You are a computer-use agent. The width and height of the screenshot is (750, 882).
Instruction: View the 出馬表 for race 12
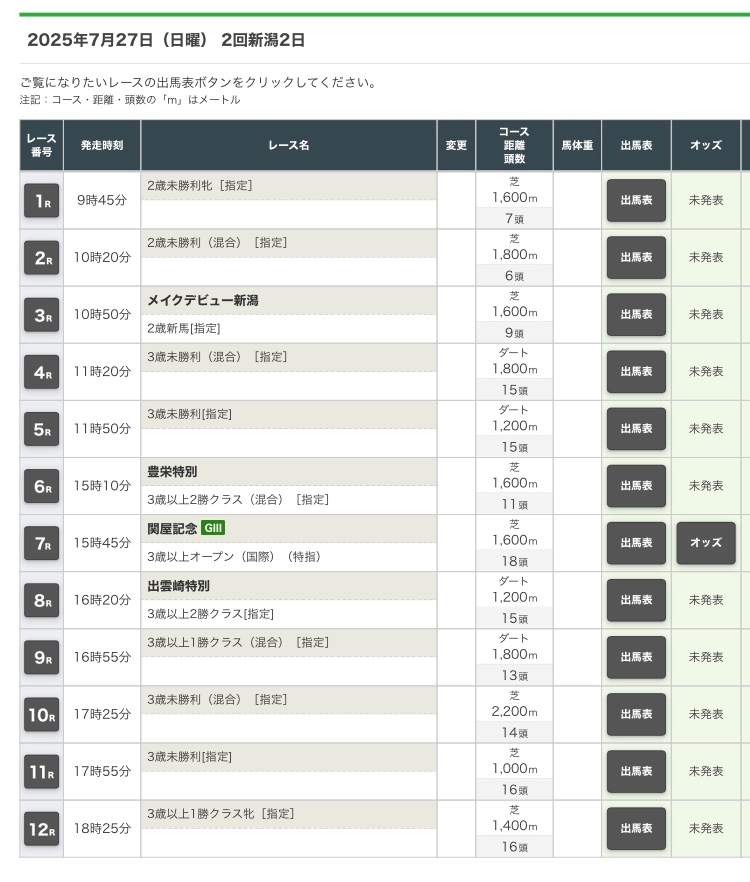click(636, 828)
